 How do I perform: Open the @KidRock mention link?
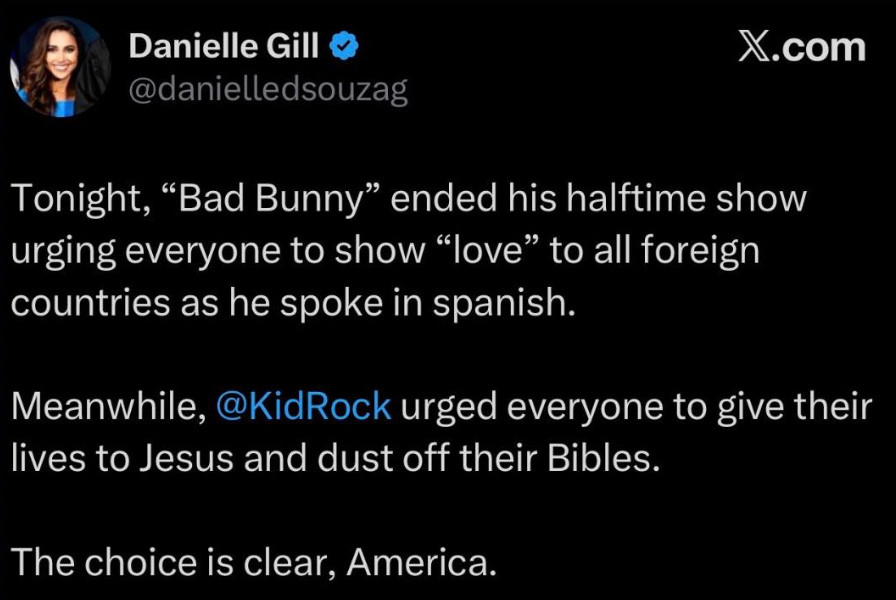coord(303,409)
